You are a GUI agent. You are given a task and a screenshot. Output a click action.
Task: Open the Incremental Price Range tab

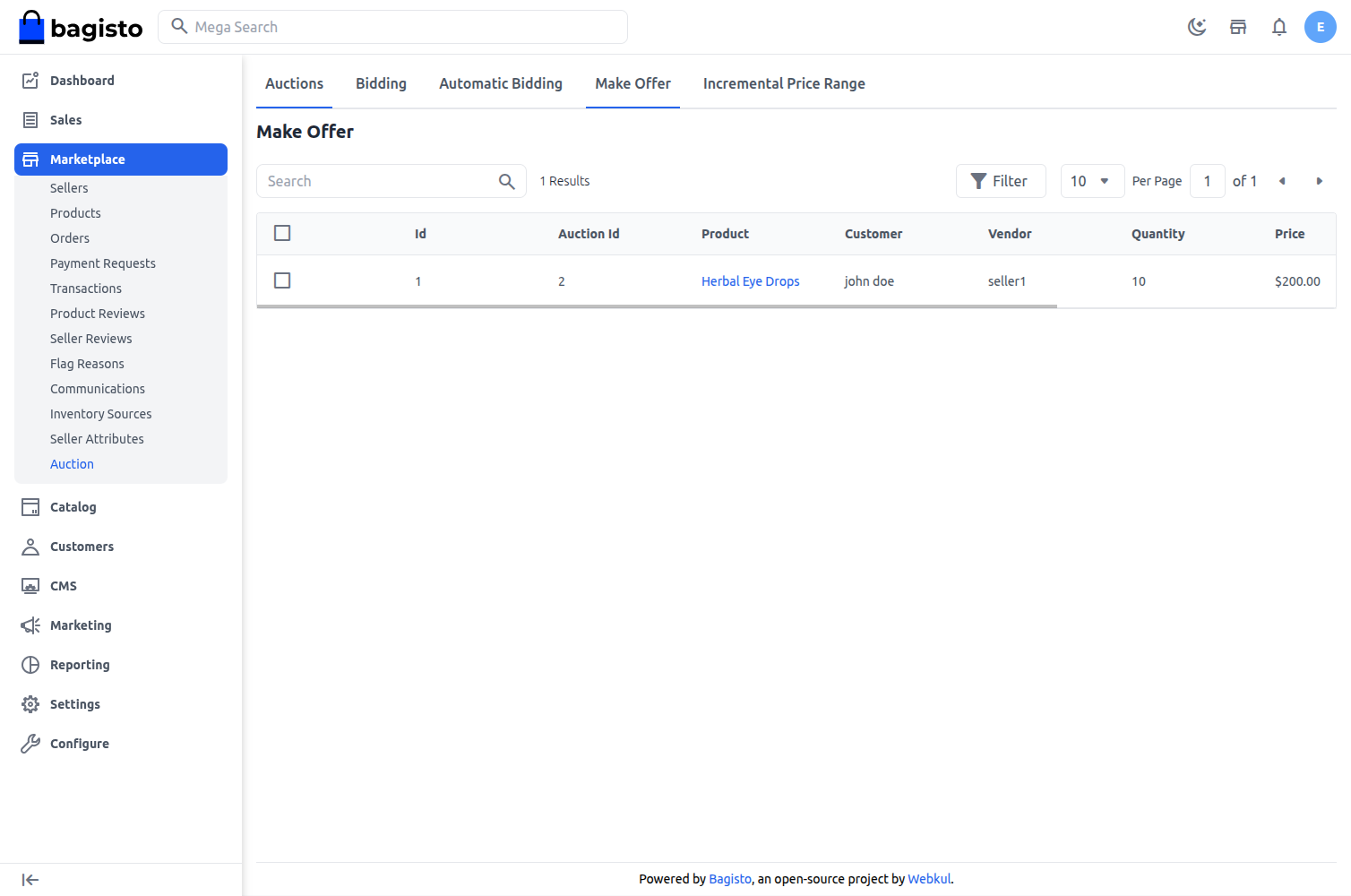(x=784, y=83)
